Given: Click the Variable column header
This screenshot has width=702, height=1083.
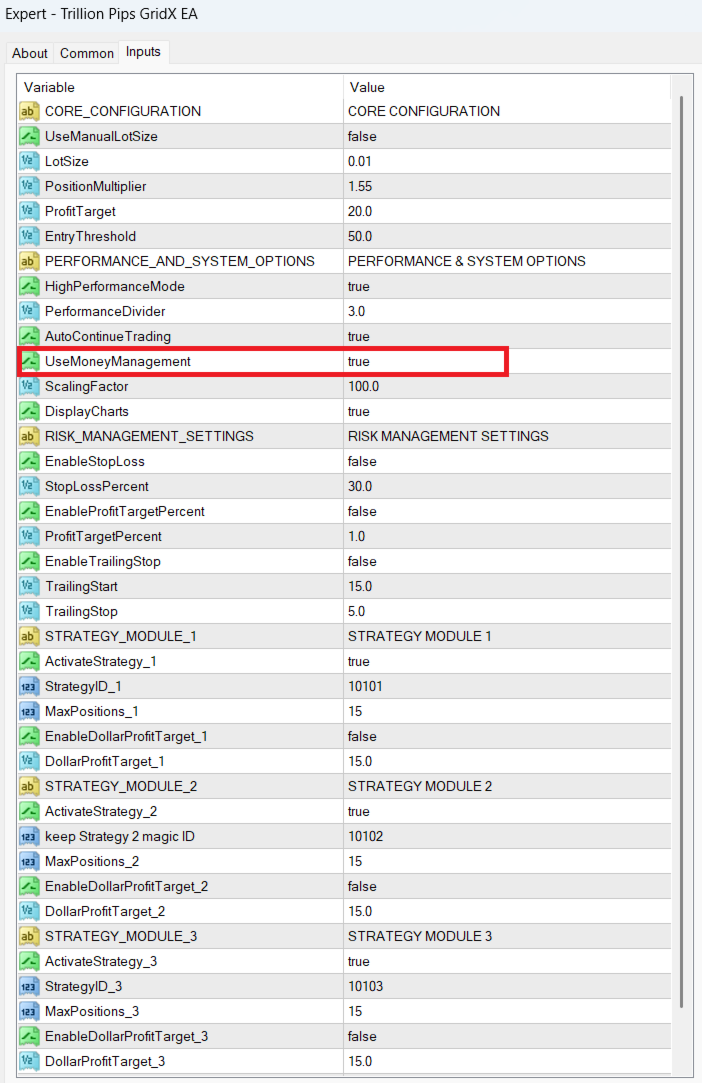Looking at the screenshot, I should coord(180,87).
